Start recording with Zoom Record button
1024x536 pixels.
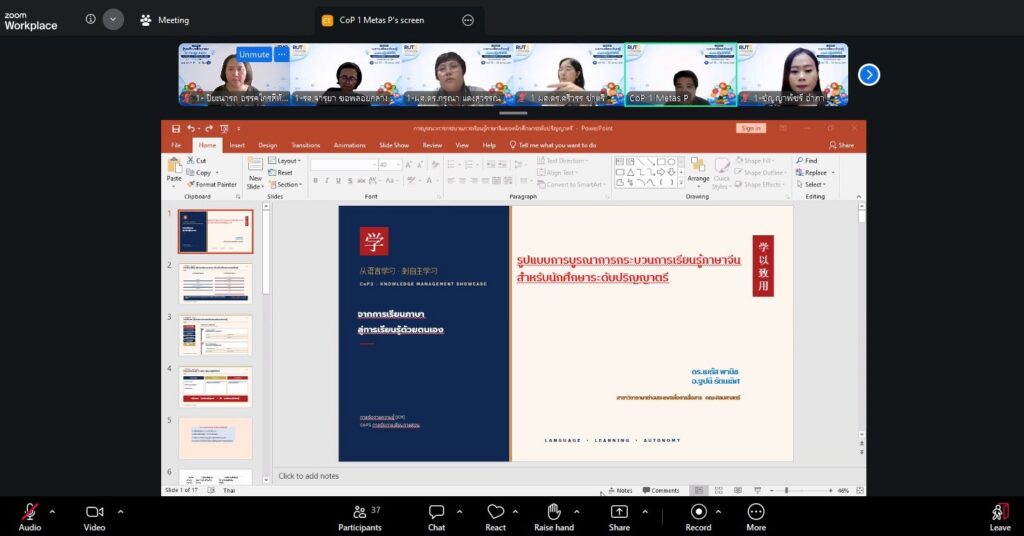pyautogui.click(x=698, y=517)
